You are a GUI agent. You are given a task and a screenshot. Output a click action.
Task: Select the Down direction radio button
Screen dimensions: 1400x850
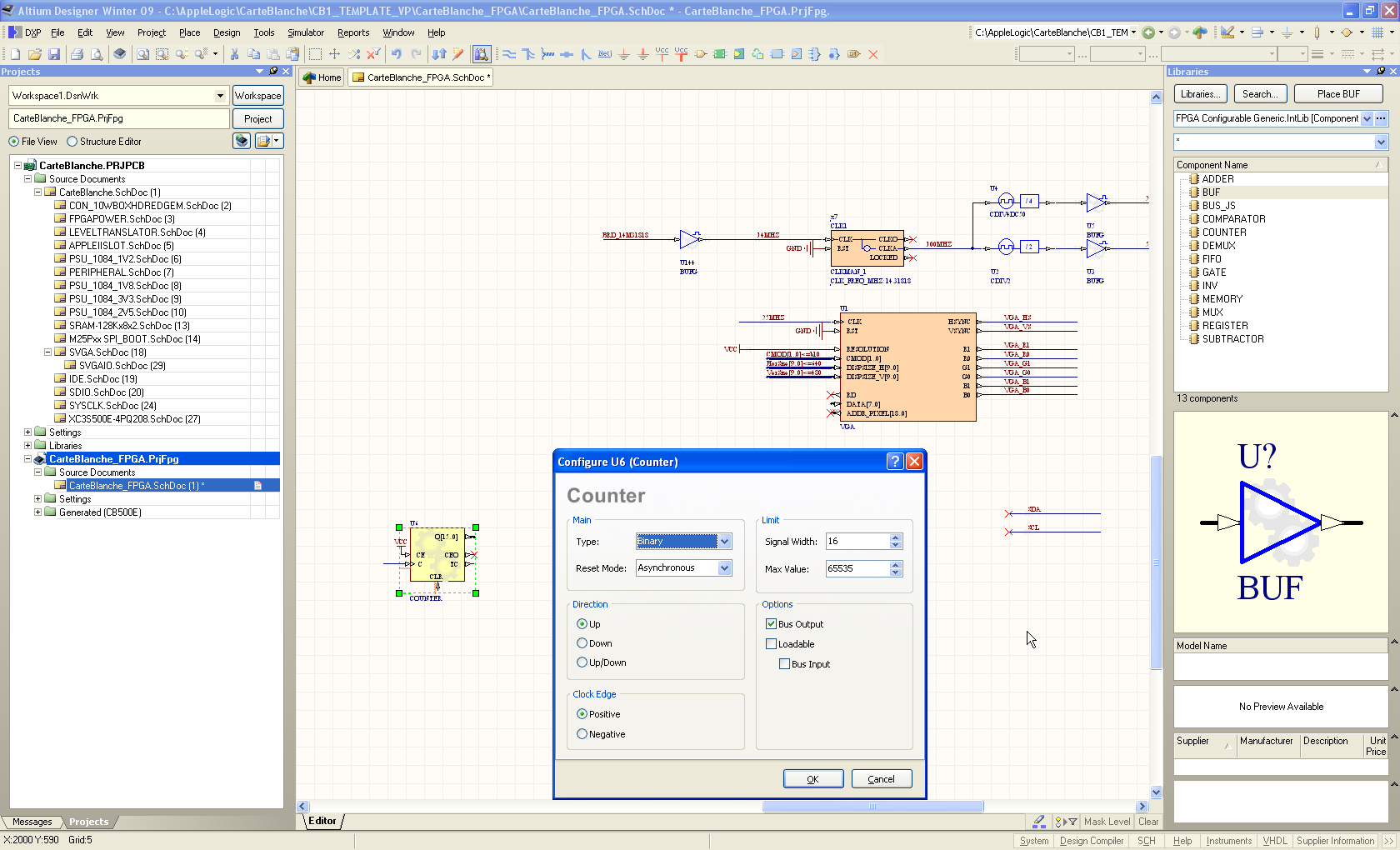(582, 643)
